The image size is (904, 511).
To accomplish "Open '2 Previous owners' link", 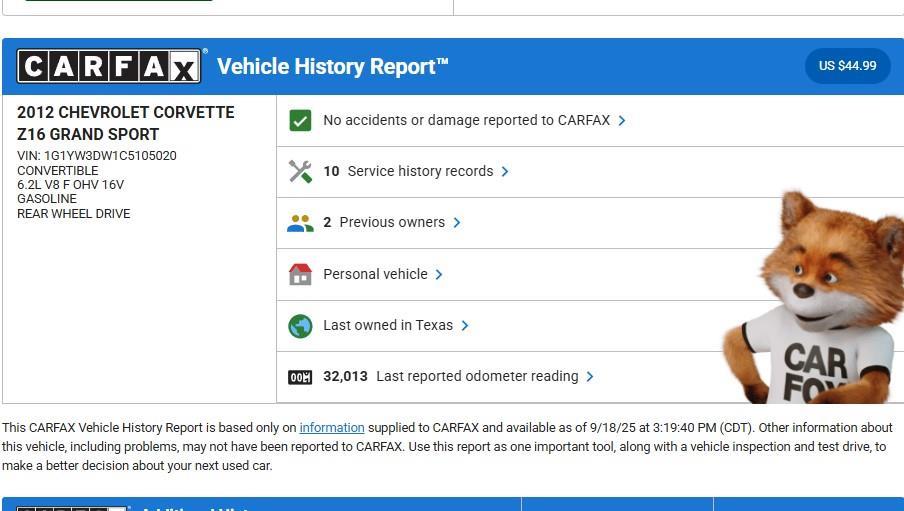I will coord(384,222).
